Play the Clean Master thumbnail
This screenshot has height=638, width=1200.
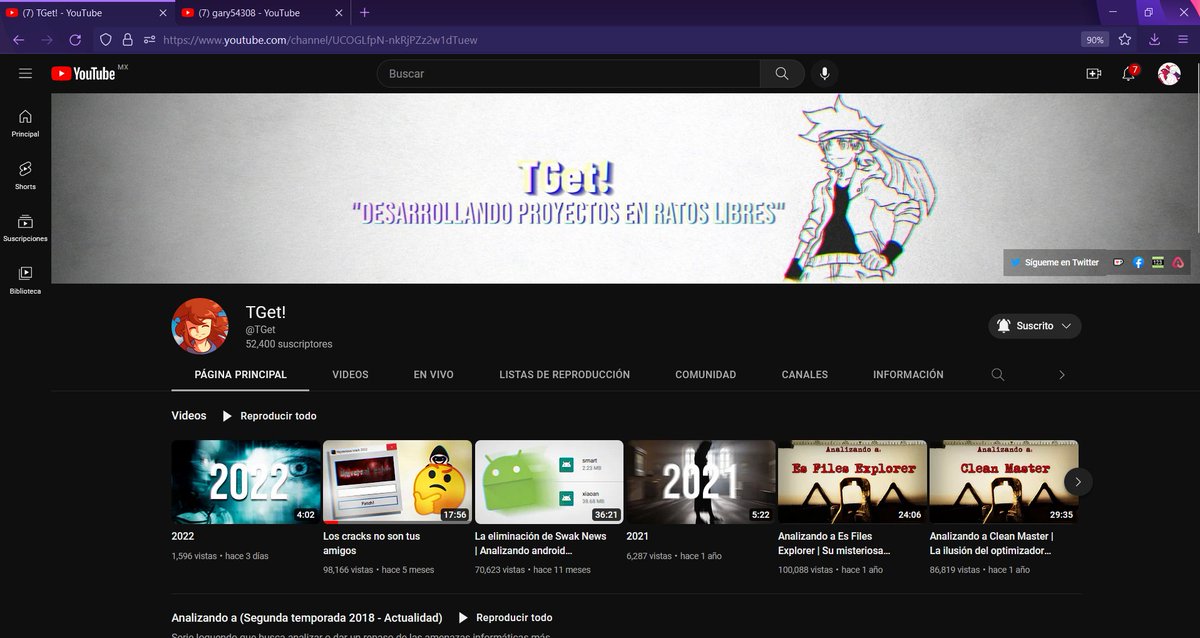pyautogui.click(x=1004, y=482)
